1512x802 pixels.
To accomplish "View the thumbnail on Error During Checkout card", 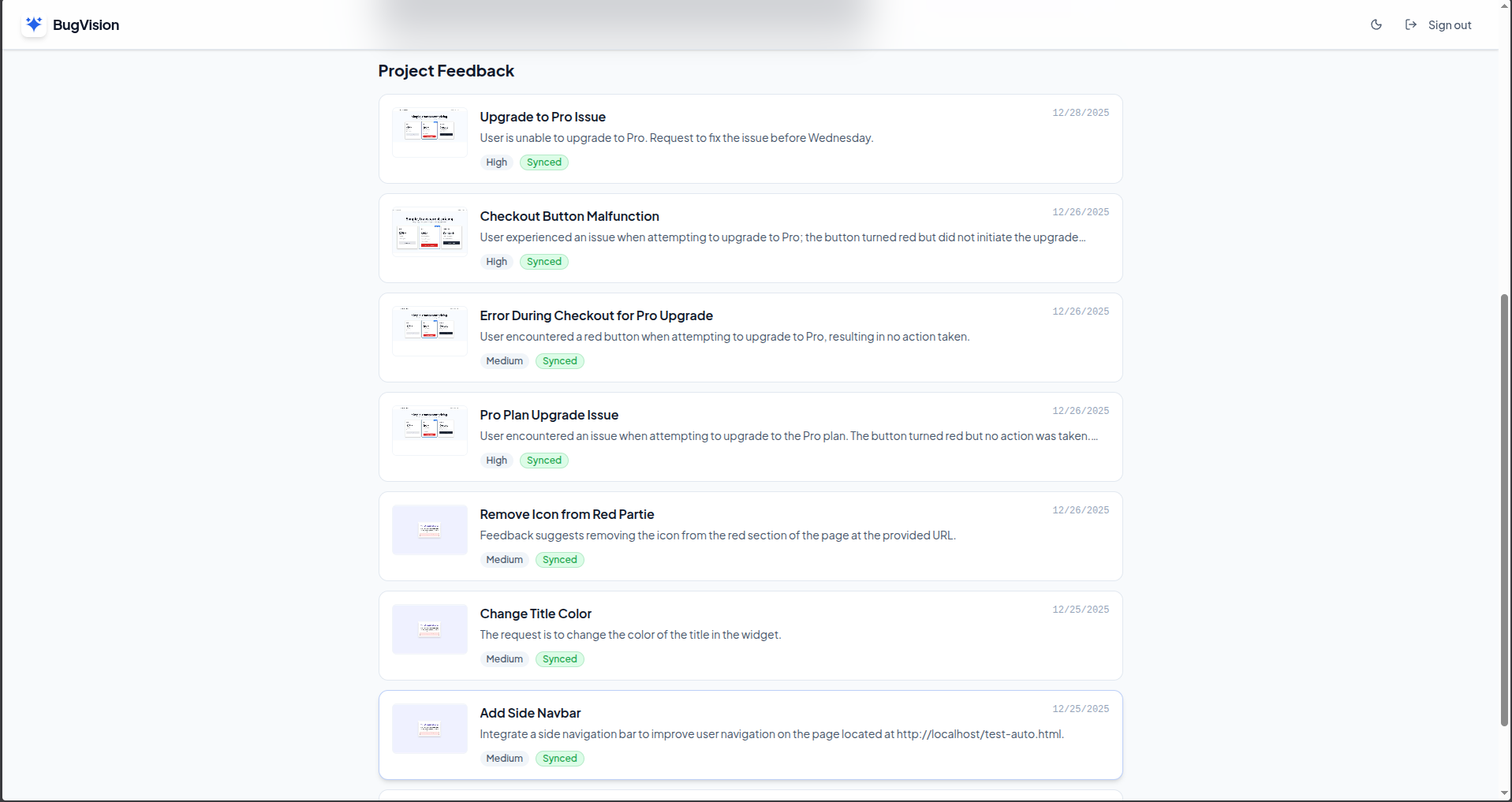I will (429, 330).
